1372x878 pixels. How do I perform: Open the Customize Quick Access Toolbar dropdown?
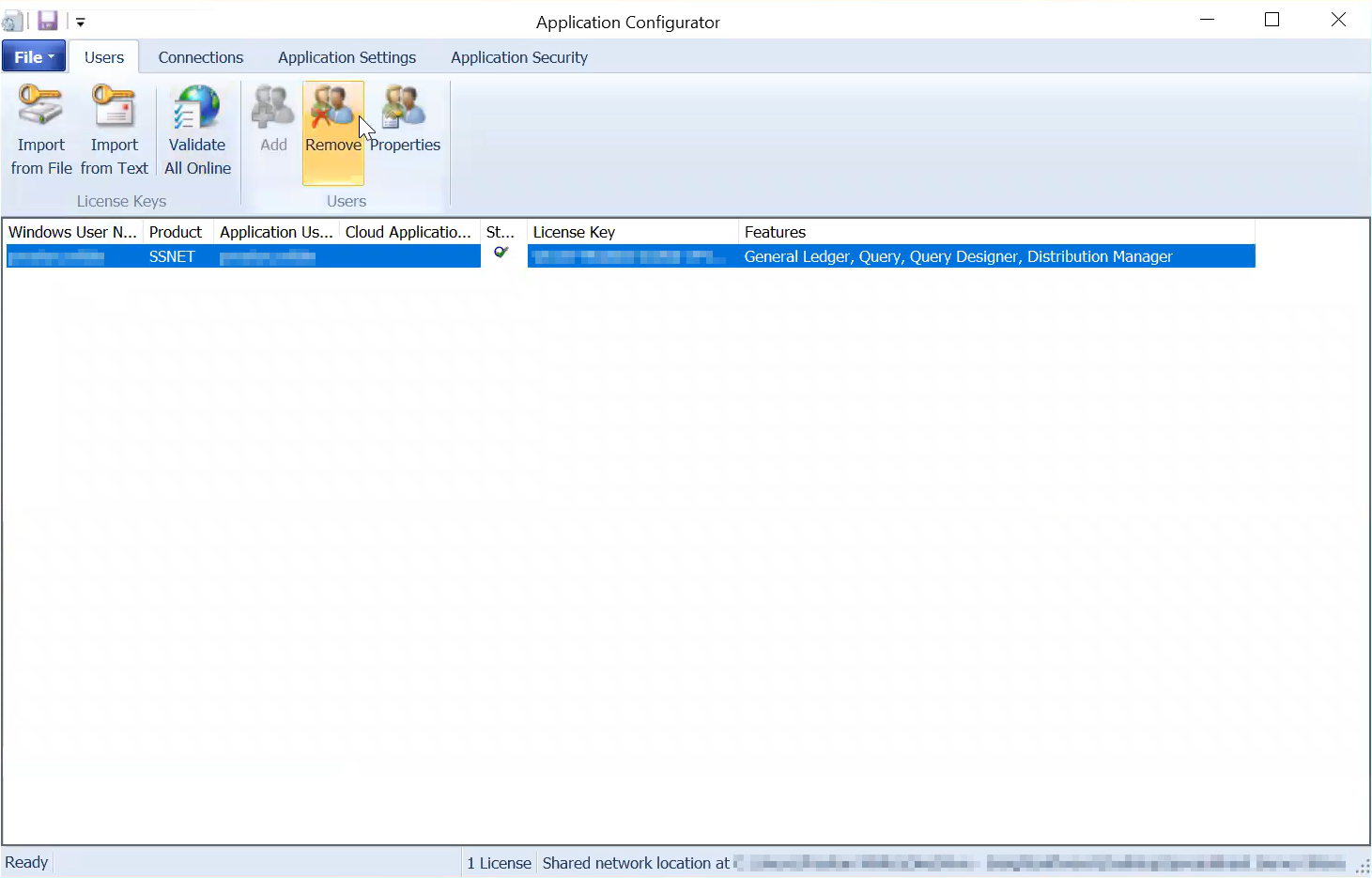pos(81,20)
